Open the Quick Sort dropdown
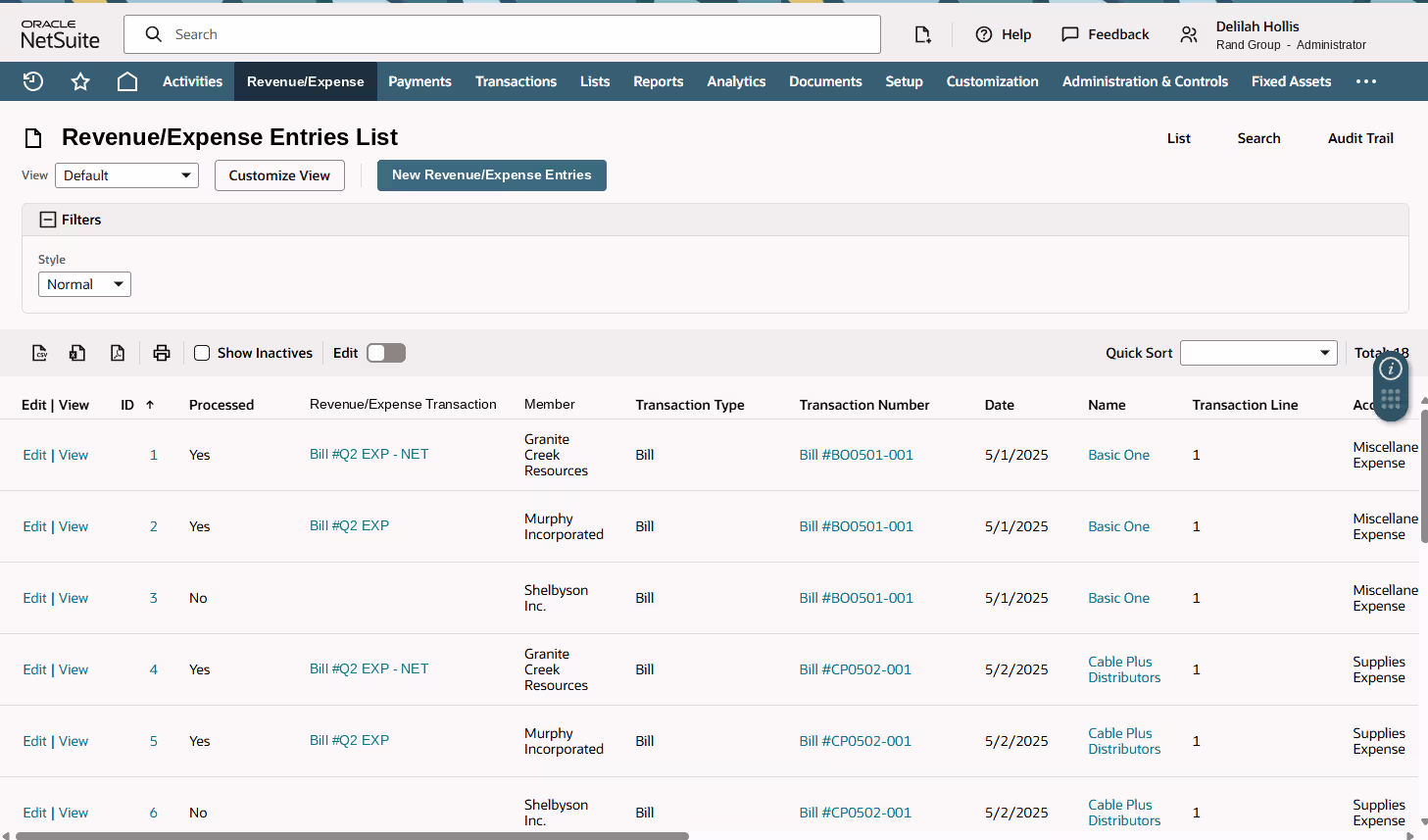The image size is (1428, 840). 1258,353
